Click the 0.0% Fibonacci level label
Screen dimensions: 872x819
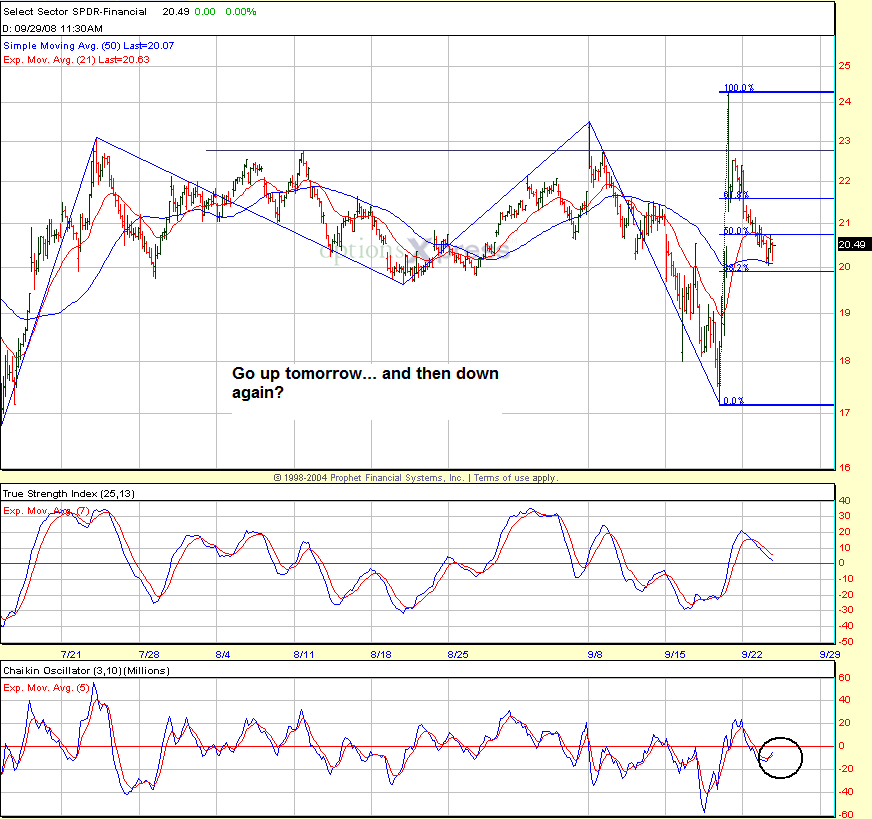pyautogui.click(x=734, y=401)
